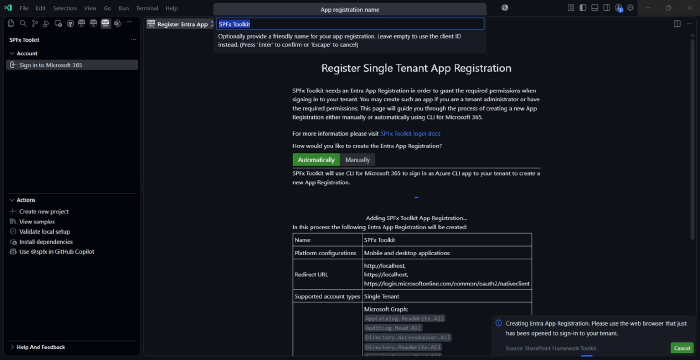Click the notification progress bar
The width and height of the screenshot is (700, 360).
coord(587,356)
